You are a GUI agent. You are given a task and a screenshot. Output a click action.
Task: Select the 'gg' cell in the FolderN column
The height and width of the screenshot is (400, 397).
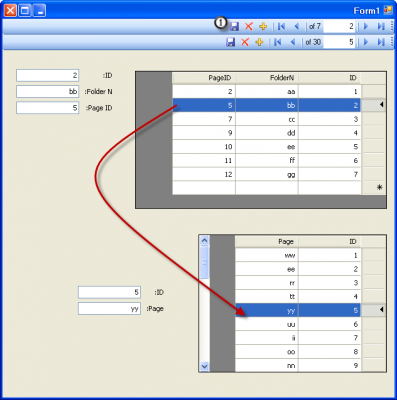click(267, 174)
